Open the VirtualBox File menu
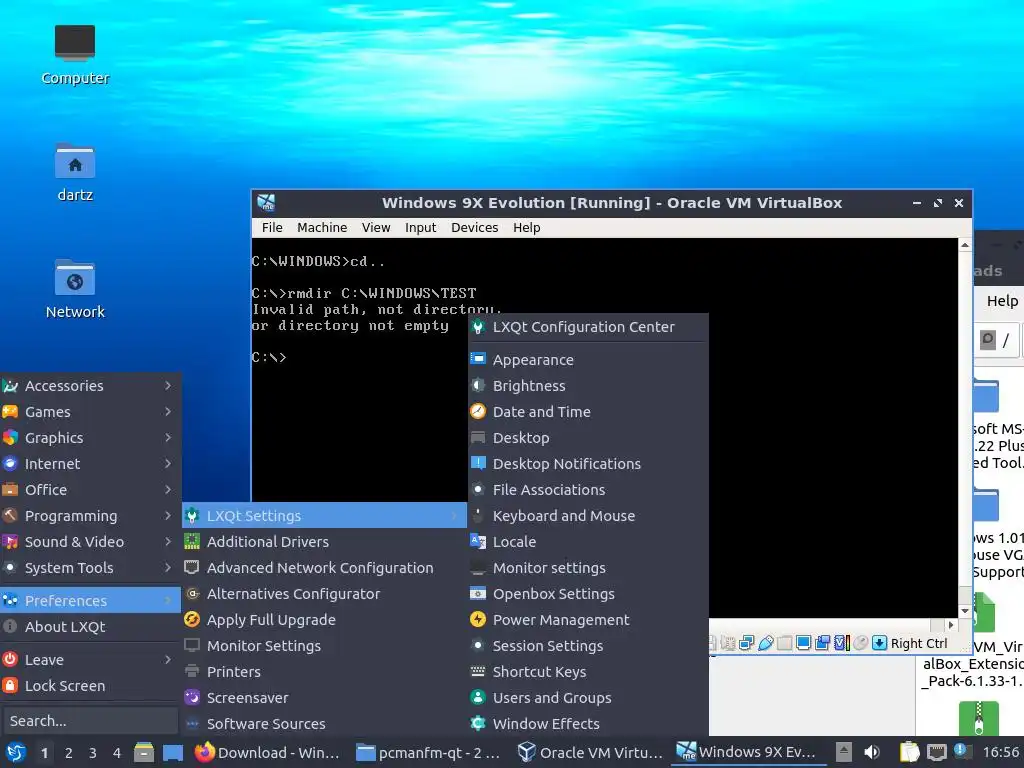Viewport: 1024px width, 768px height. [272, 227]
